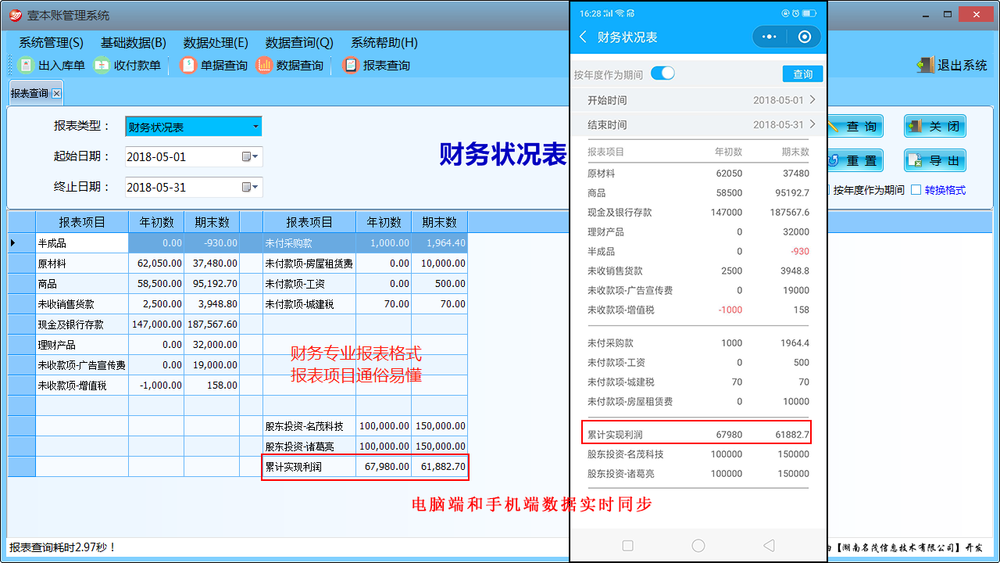Click the 壹本账 app logo icon
Viewport: 1000px width, 563px height.
(16, 15)
